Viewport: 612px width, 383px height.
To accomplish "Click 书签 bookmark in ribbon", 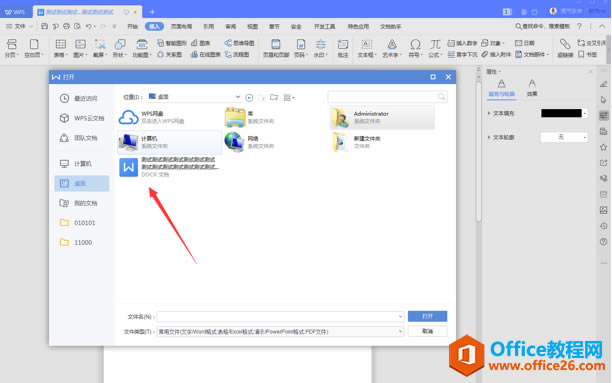I will tap(587, 55).
